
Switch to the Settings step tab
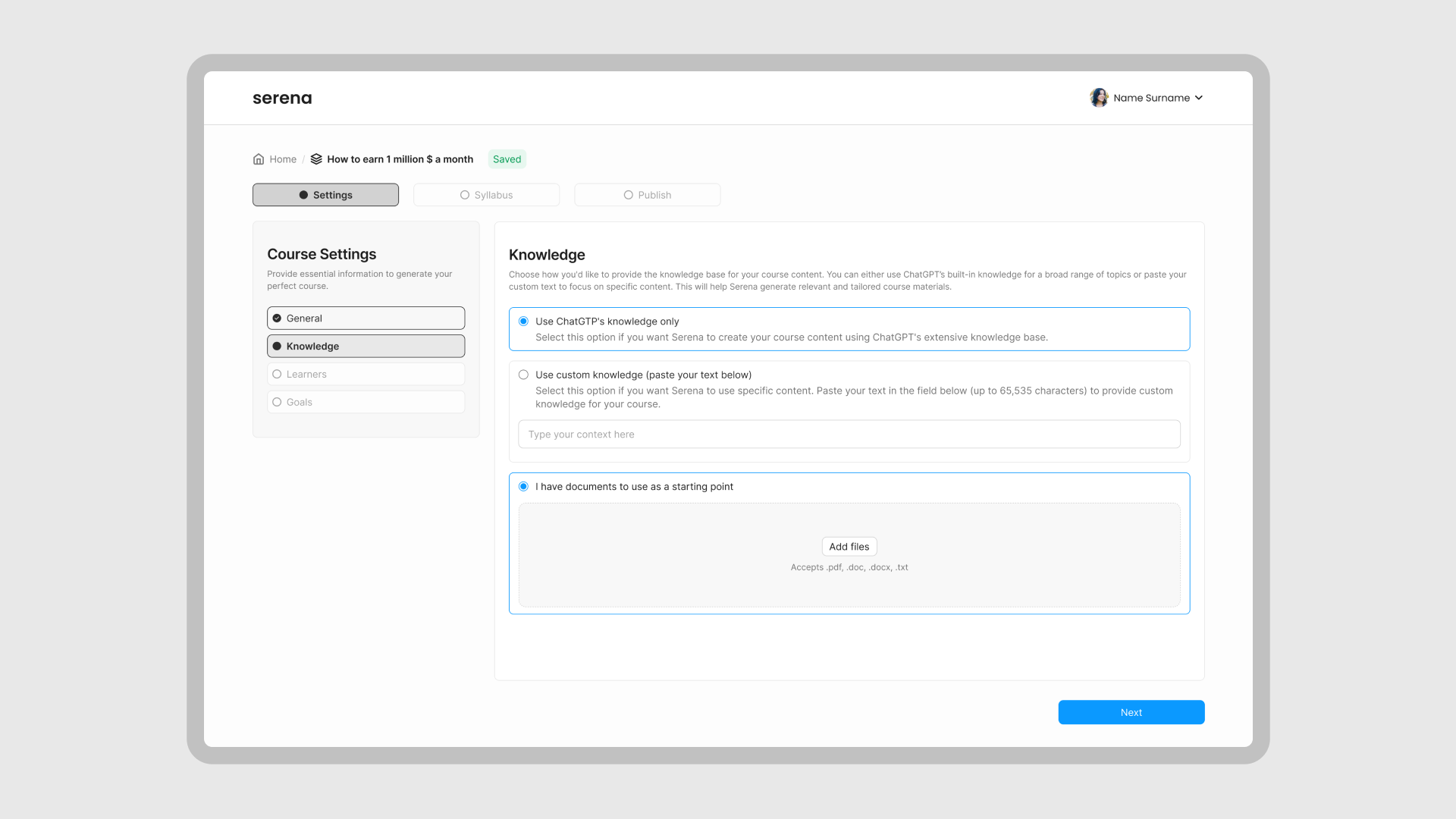coord(325,195)
